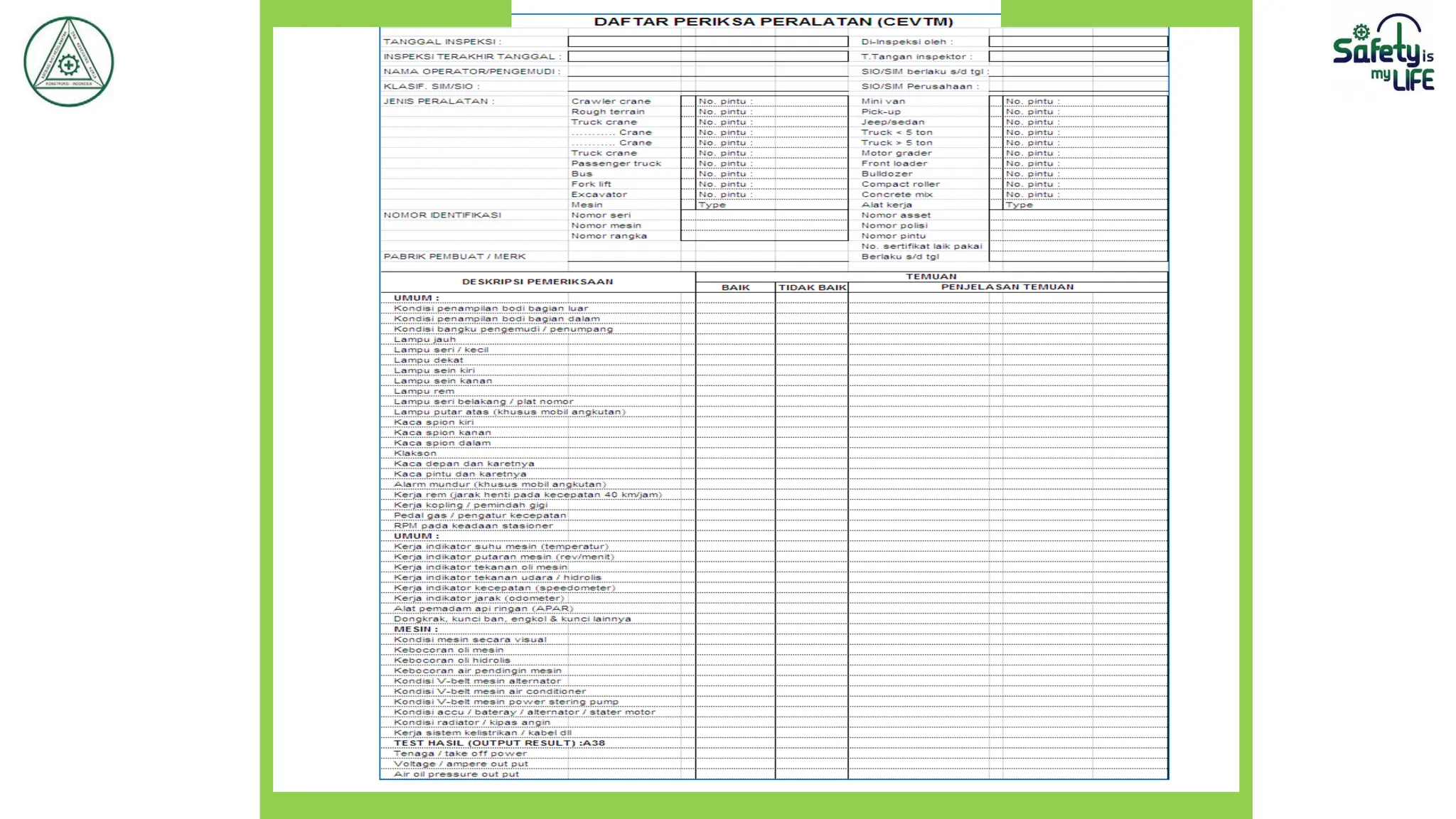The width and height of the screenshot is (1456, 819).
Task: Click the INSPEKSI TERAKHIR TANGGAL field
Action: click(707, 56)
